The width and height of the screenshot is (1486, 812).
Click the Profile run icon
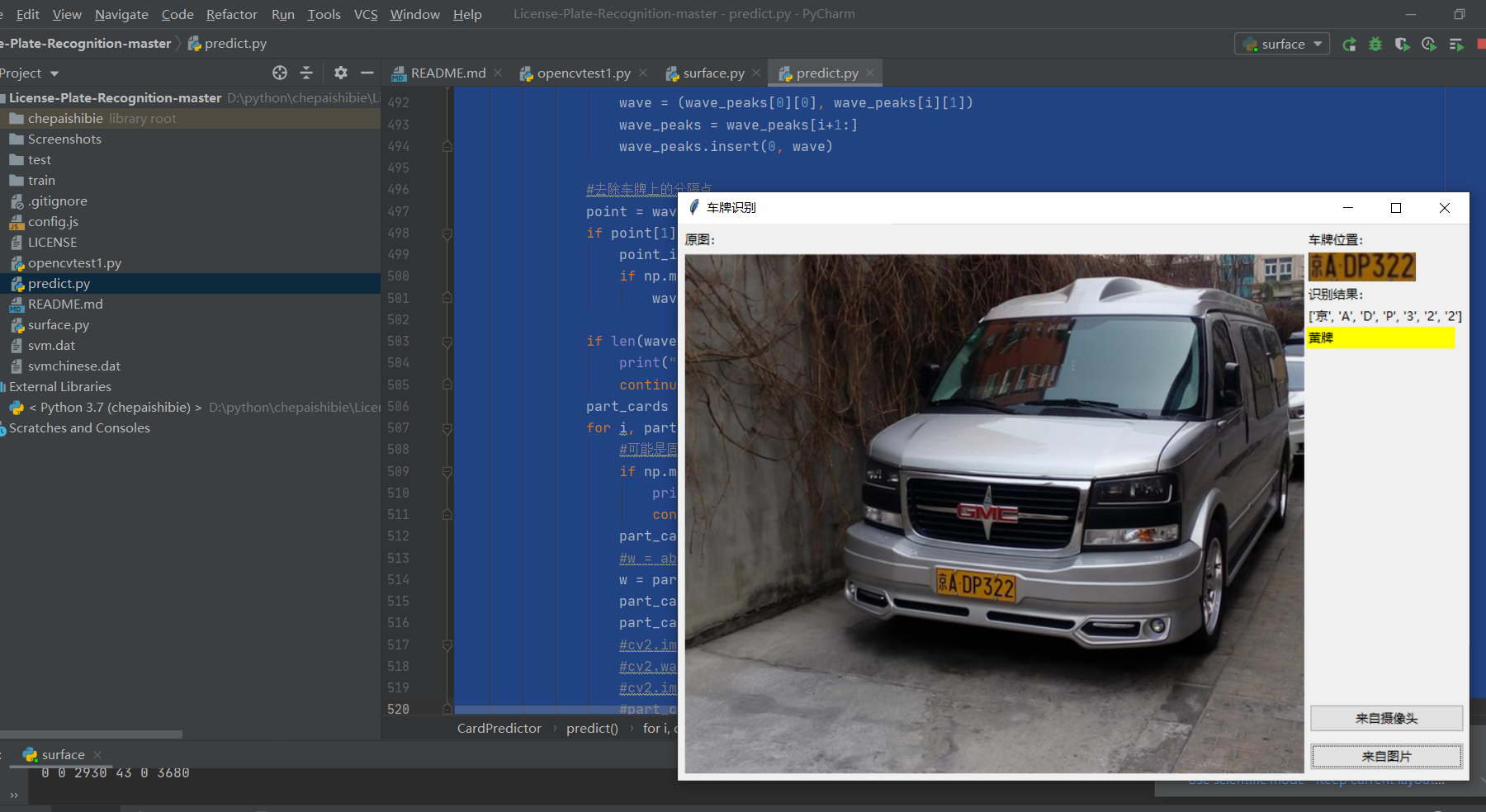point(1428,45)
